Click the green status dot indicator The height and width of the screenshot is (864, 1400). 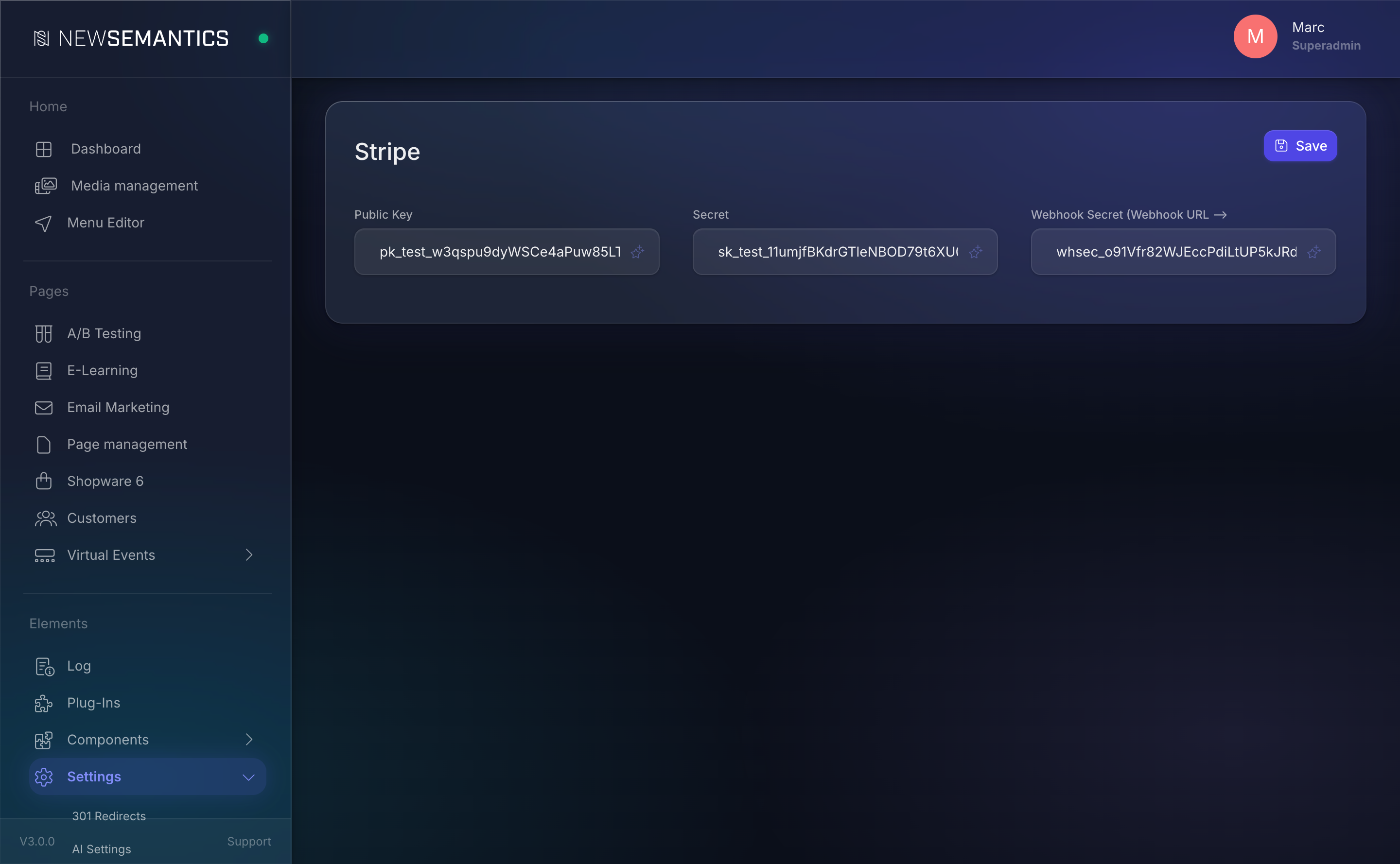(x=263, y=38)
